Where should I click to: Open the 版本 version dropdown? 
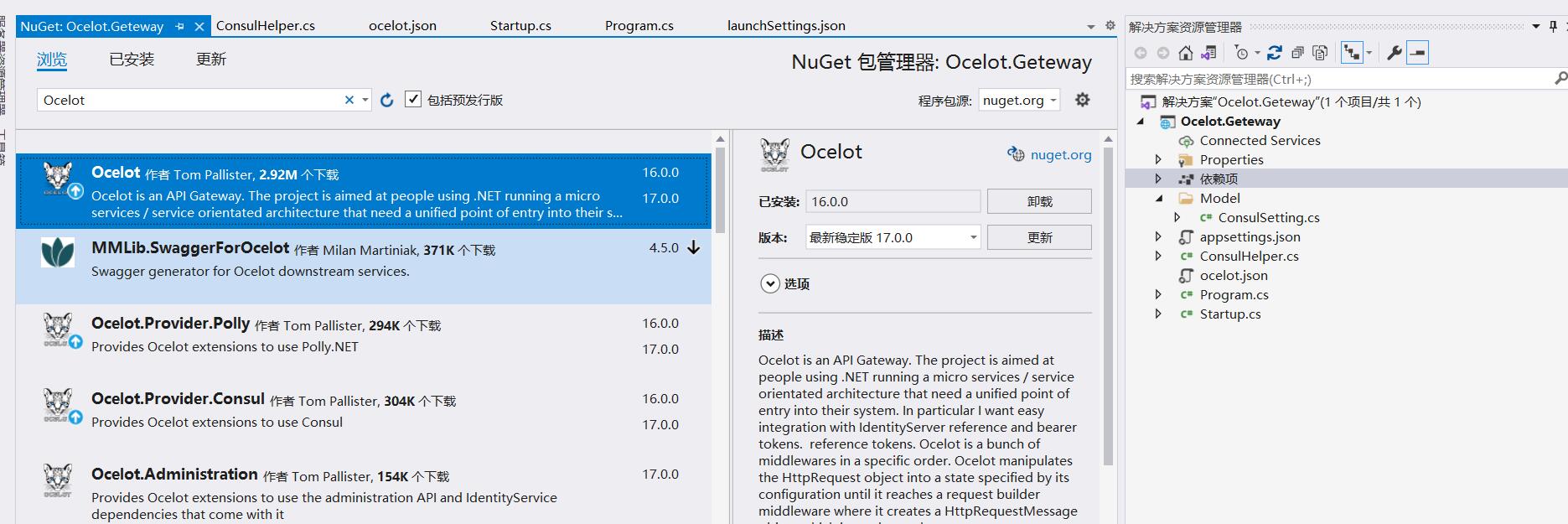[893, 237]
